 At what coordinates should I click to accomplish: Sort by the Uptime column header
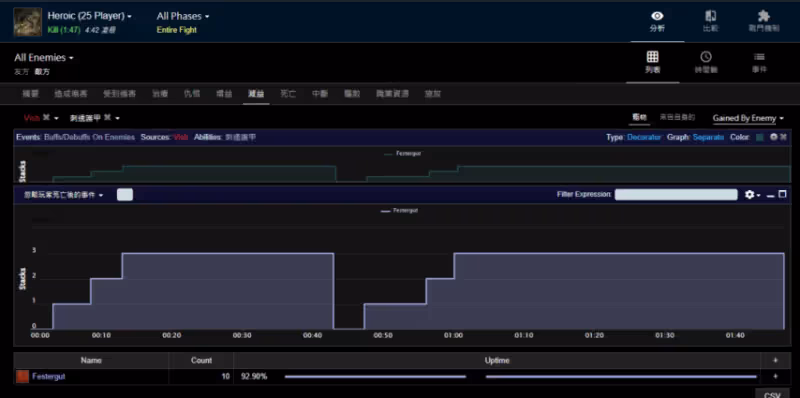coord(497,360)
